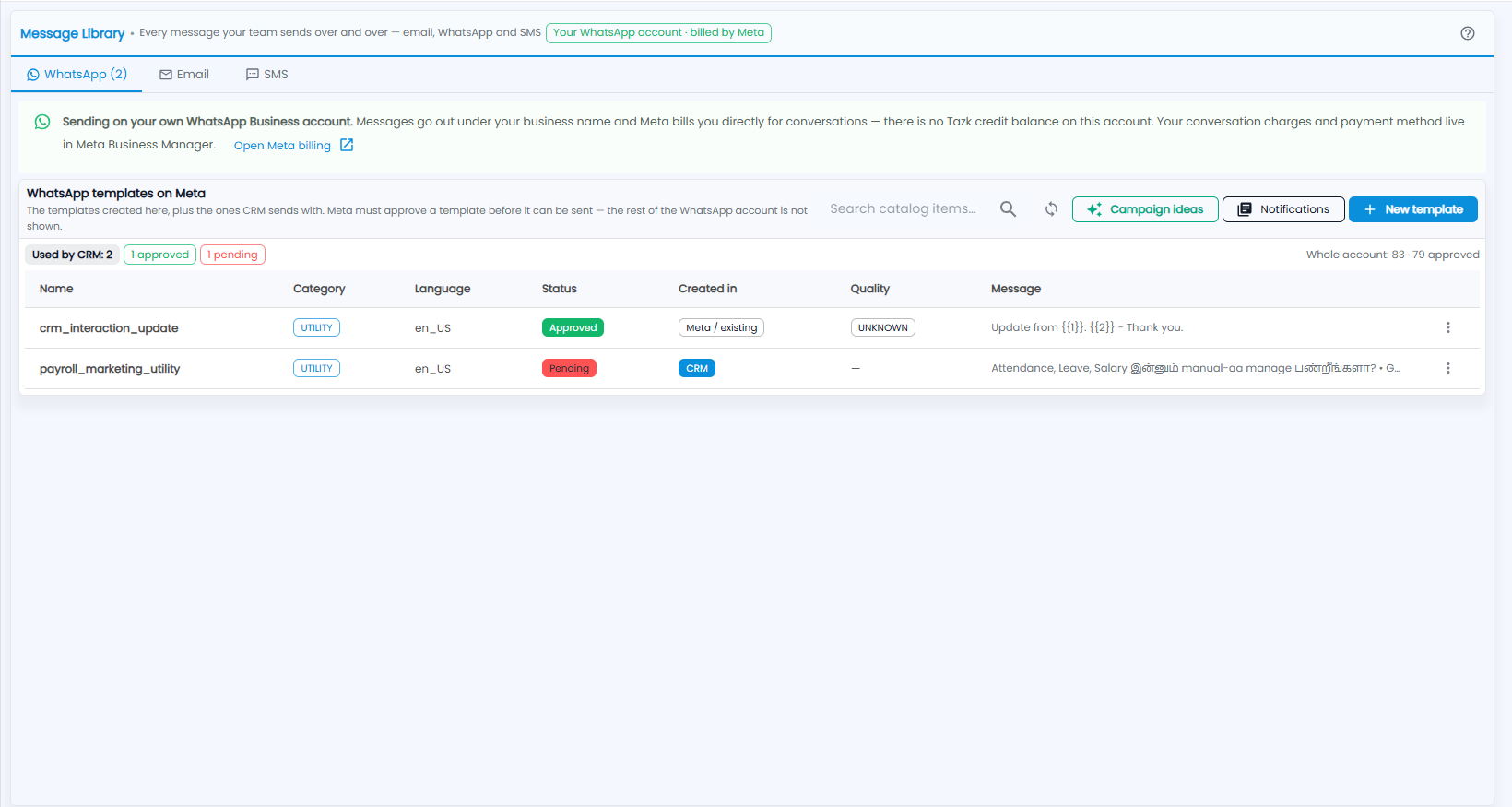Click the 'Created in' column header
1512x807 pixels.
(707, 289)
